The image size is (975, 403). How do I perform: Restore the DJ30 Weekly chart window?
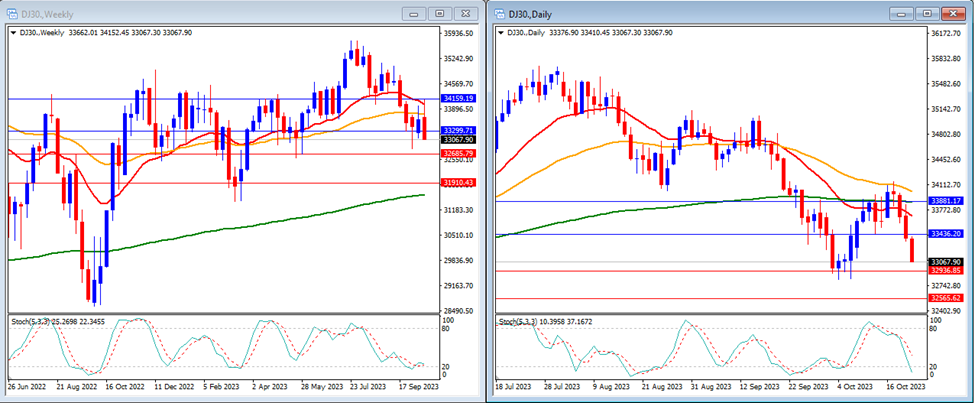440,13
